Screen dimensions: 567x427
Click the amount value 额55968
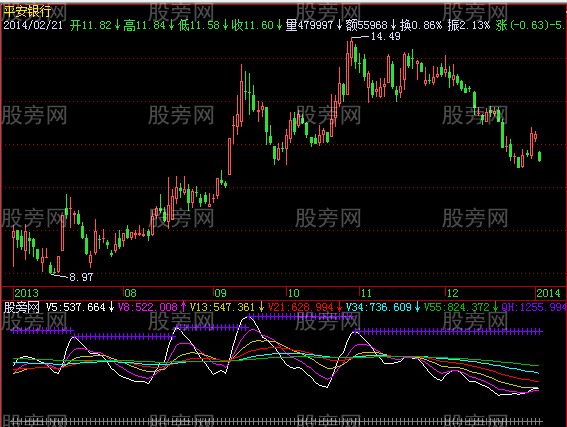click(x=366, y=25)
